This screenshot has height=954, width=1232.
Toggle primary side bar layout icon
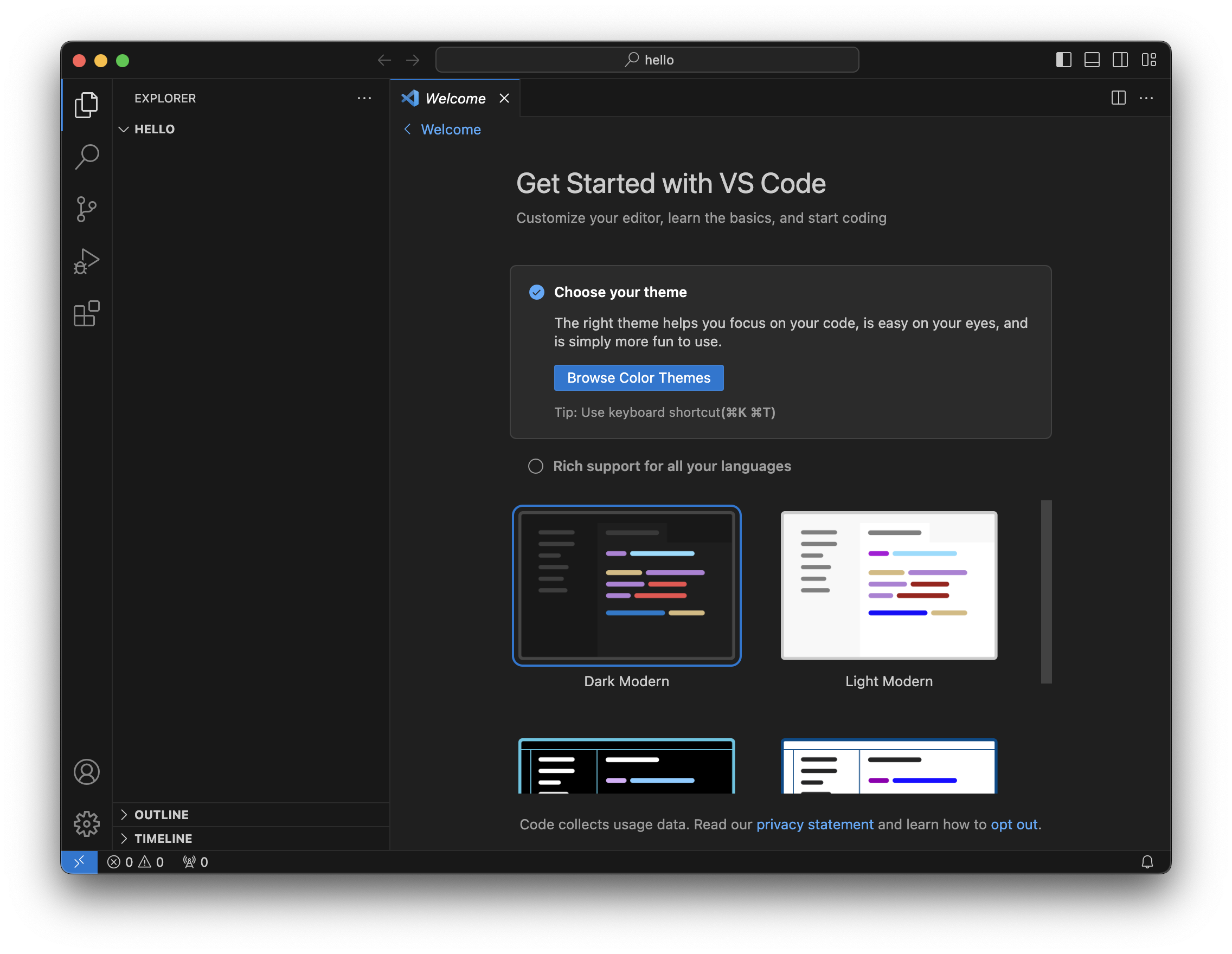tap(1063, 60)
